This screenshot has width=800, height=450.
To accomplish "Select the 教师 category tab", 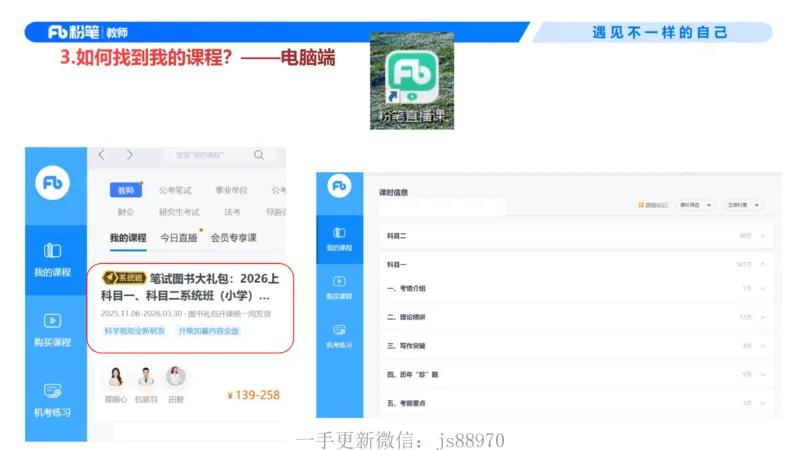I will click(x=126, y=190).
